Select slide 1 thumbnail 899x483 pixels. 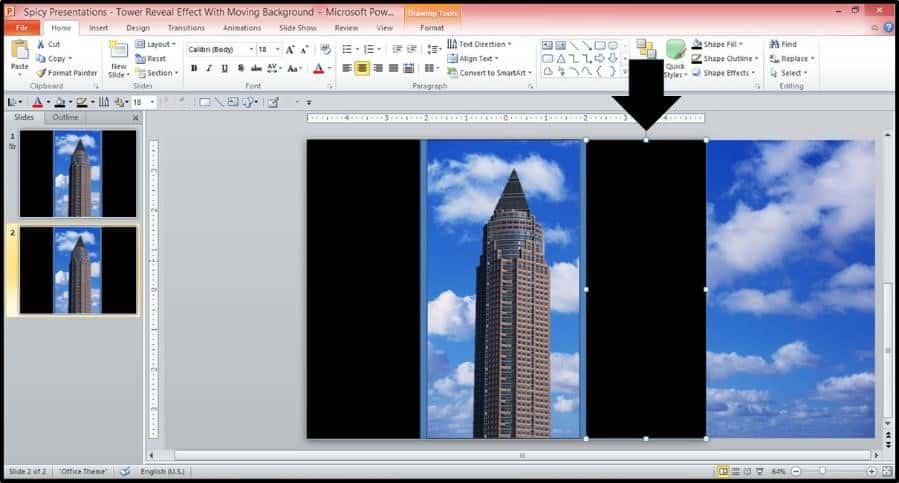coord(78,173)
